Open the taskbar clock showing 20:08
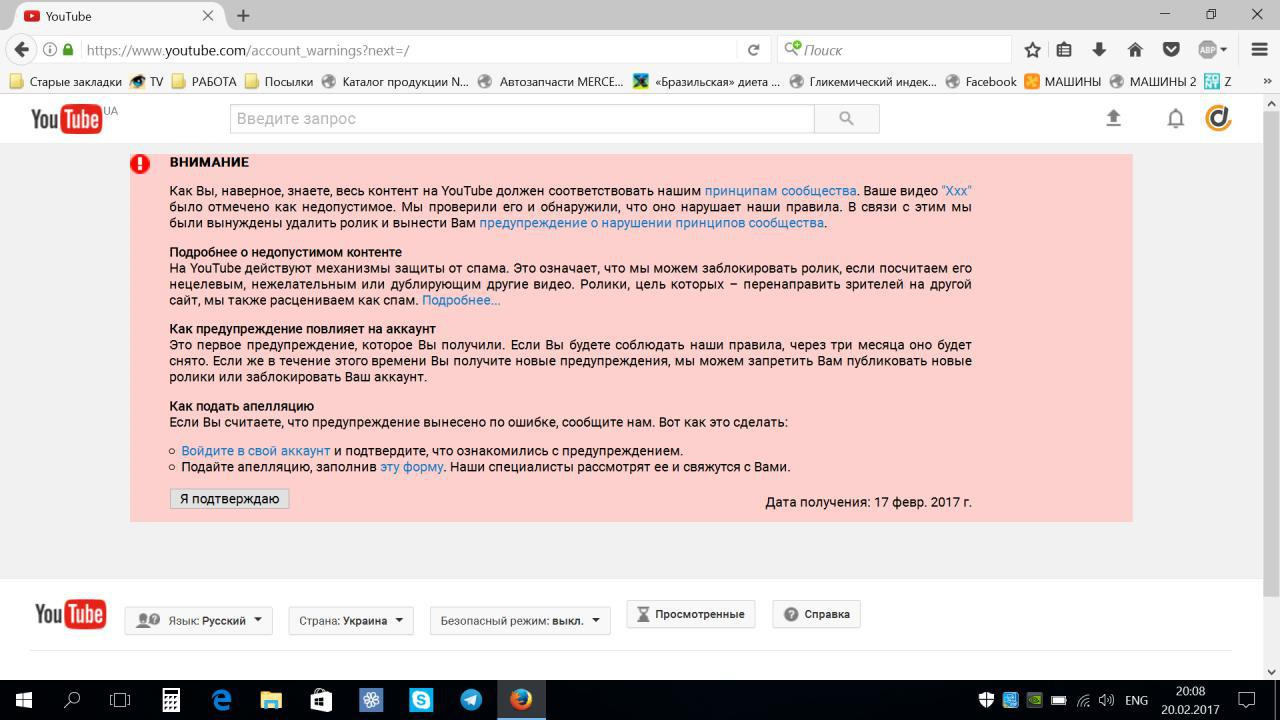This screenshot has height=720, width=1280. tap(1190, 700)
